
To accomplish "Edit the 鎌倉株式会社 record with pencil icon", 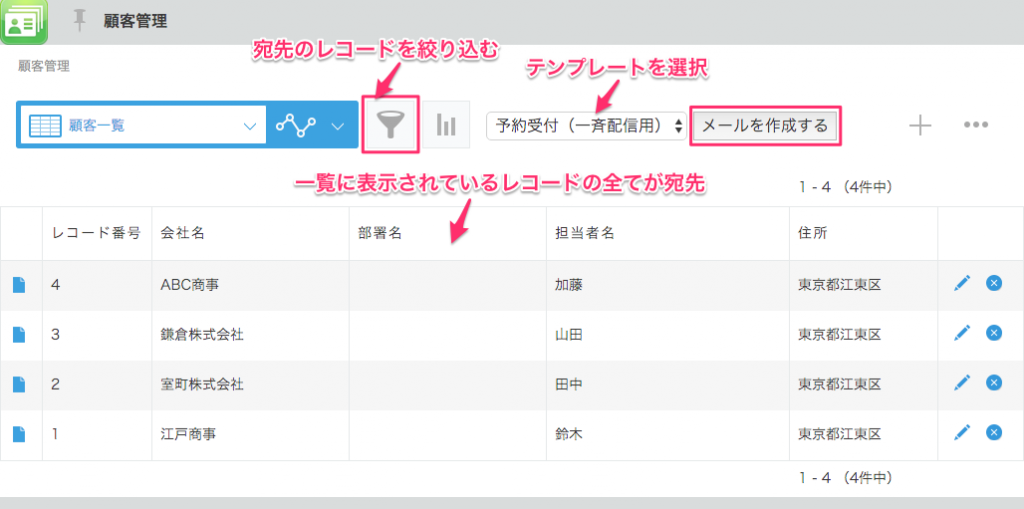I will click(x=961, y=333).
